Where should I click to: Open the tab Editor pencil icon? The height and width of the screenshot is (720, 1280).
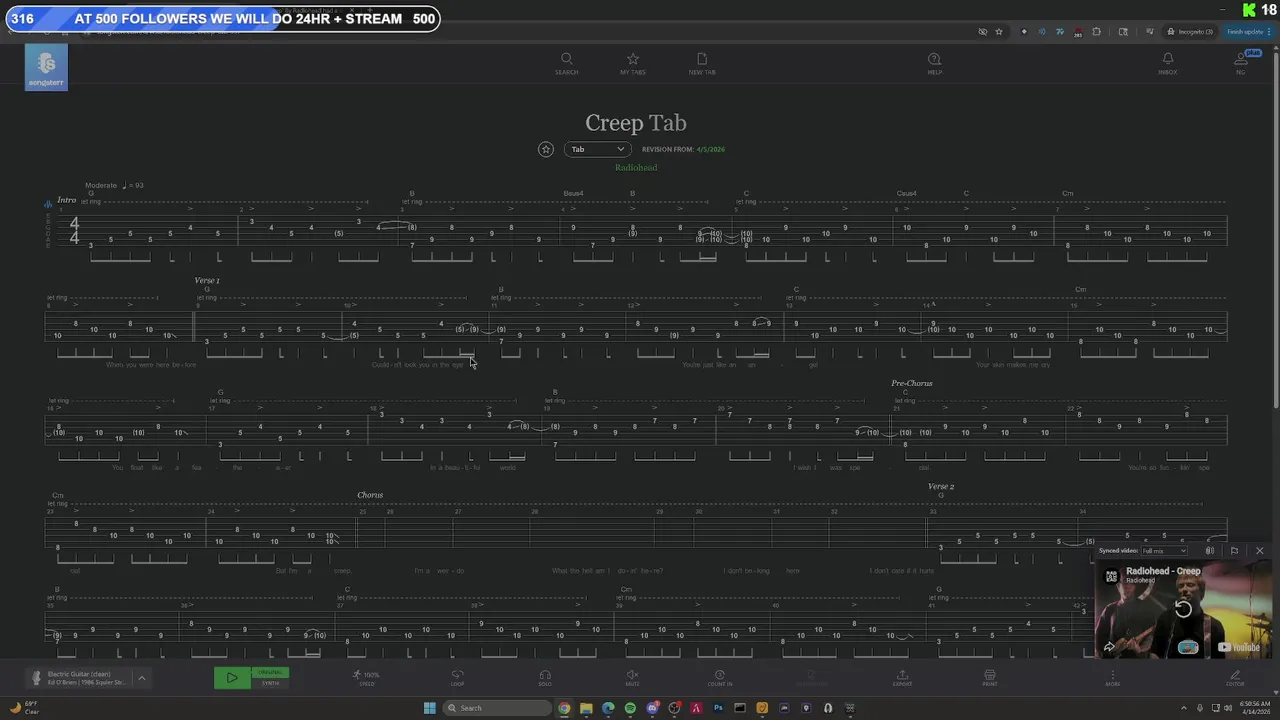(x=1235, y=678)
